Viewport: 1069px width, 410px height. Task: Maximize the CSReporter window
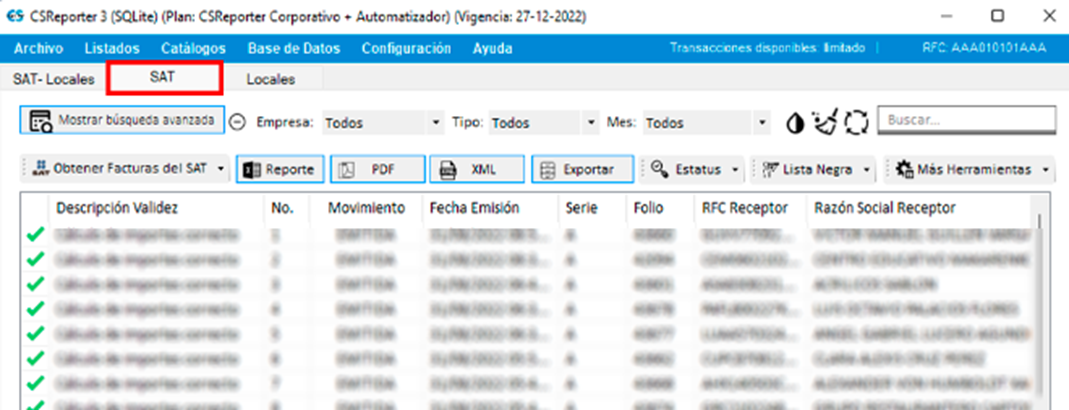click(x=997, y=15)
